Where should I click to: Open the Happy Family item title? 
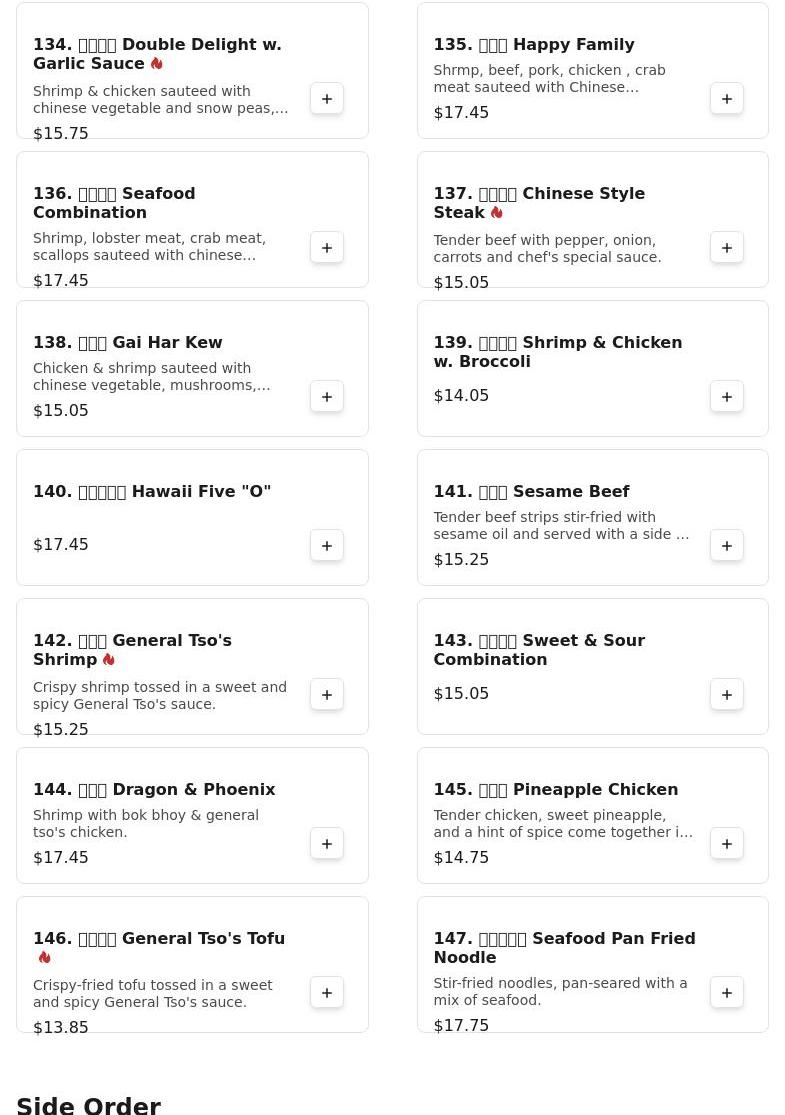click(x=534, y=44)
